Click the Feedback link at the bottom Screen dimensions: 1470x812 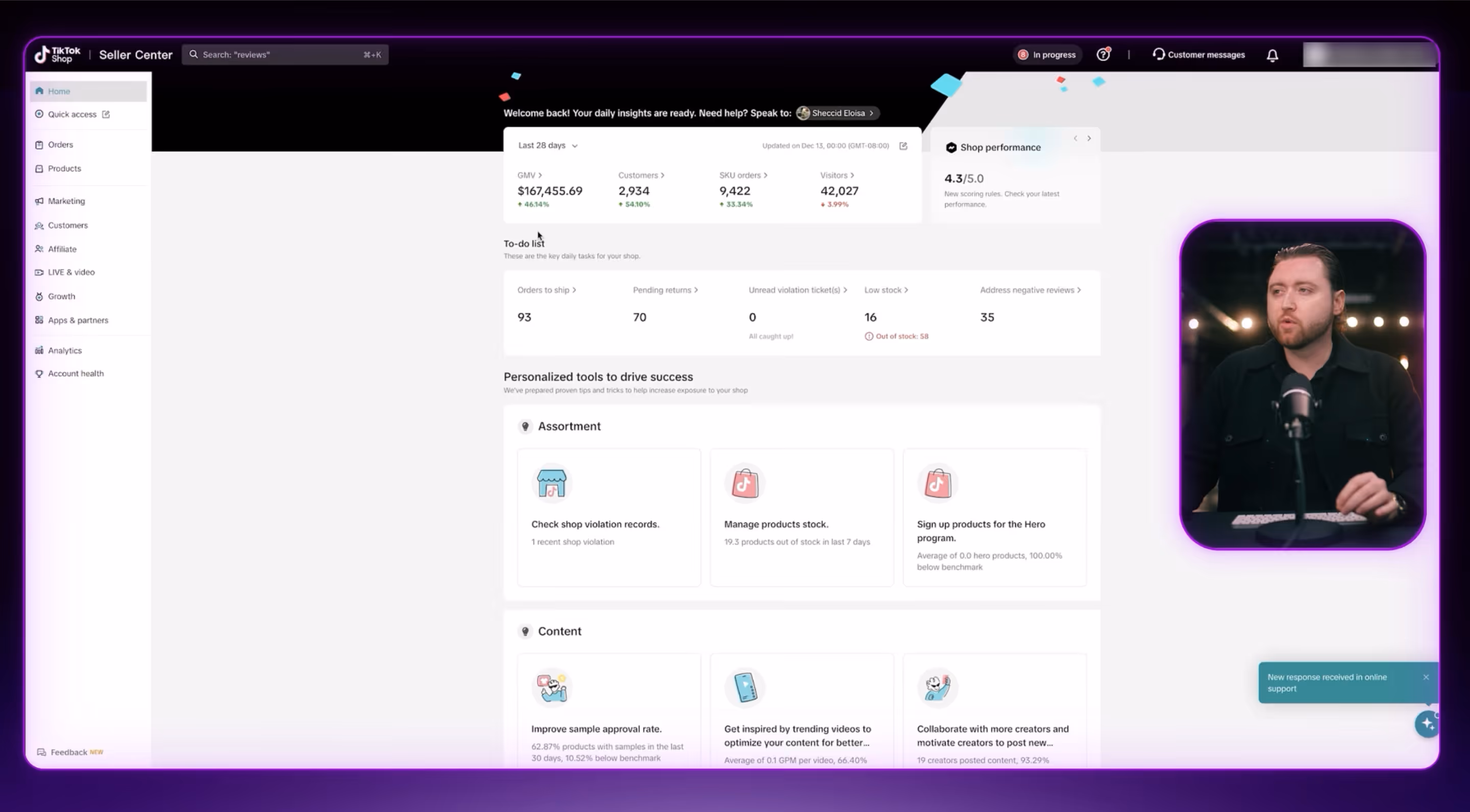coord(68,751)
